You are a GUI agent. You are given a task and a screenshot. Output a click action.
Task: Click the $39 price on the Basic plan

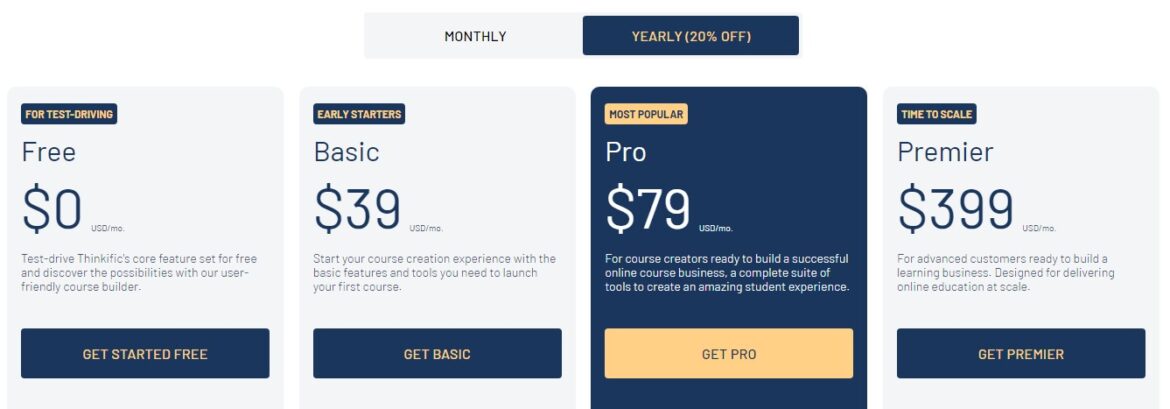pos(357,209)
